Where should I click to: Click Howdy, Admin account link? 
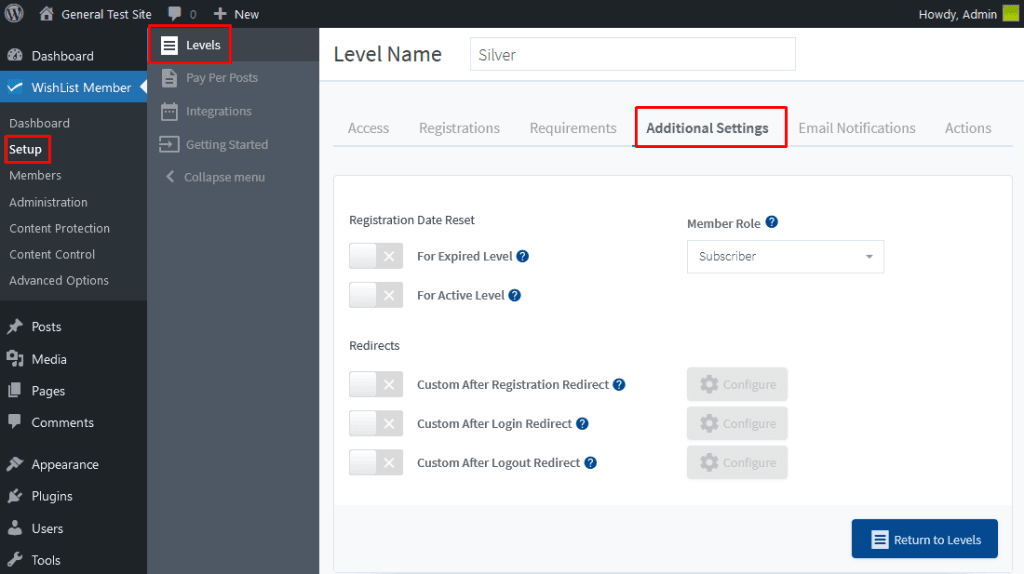tap(957, 14)
